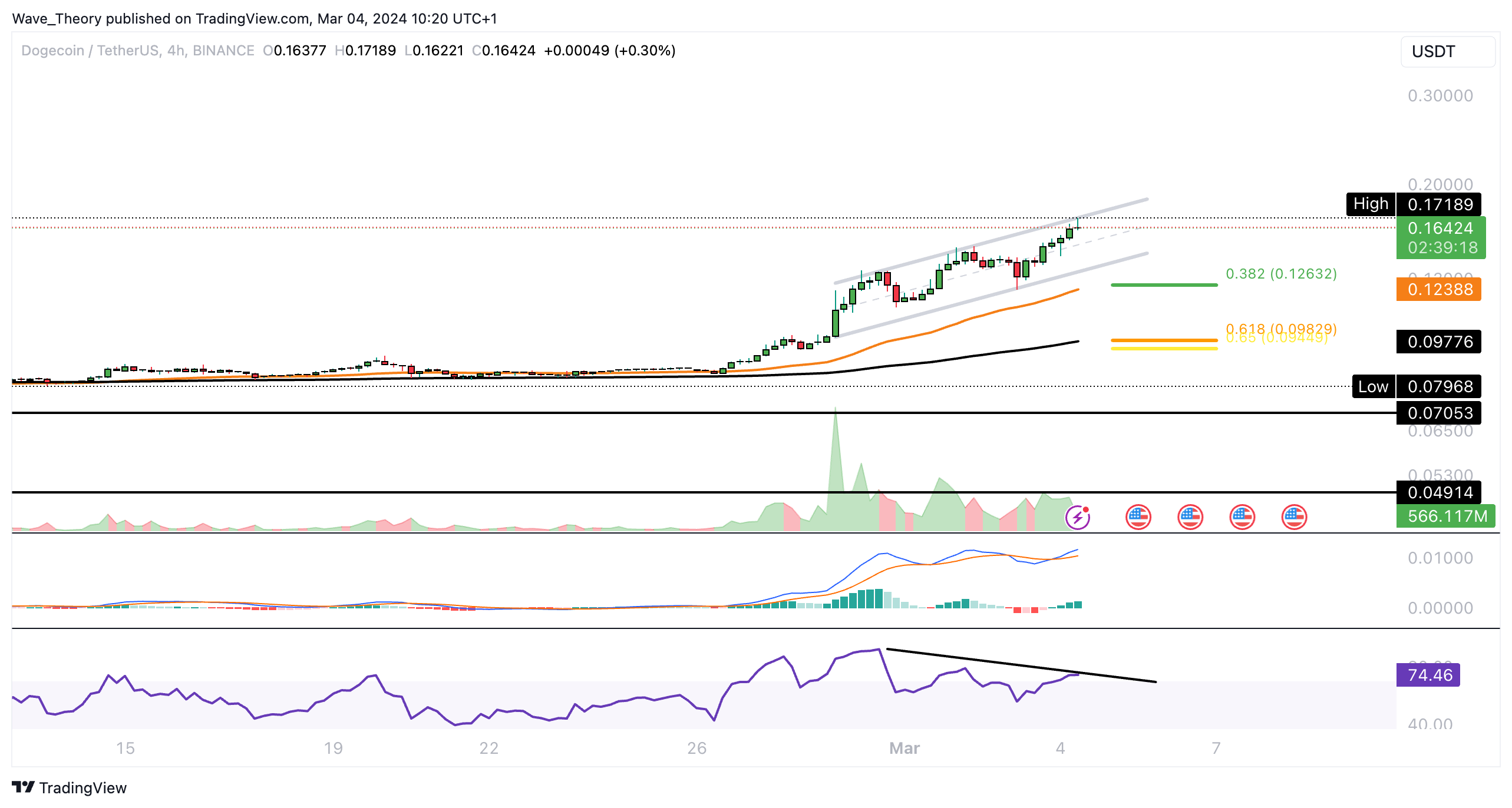Click the 566.117M volume label
The image size is (1512, 808).
(x=1445, y=516)
